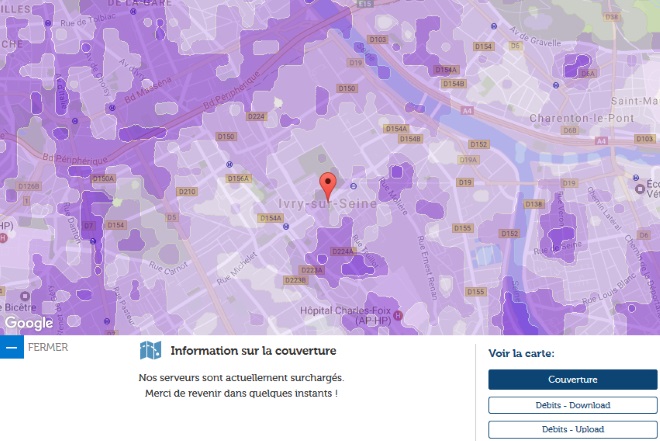Click the folded map icon beside Information sur la couverture

coord(150,350)
